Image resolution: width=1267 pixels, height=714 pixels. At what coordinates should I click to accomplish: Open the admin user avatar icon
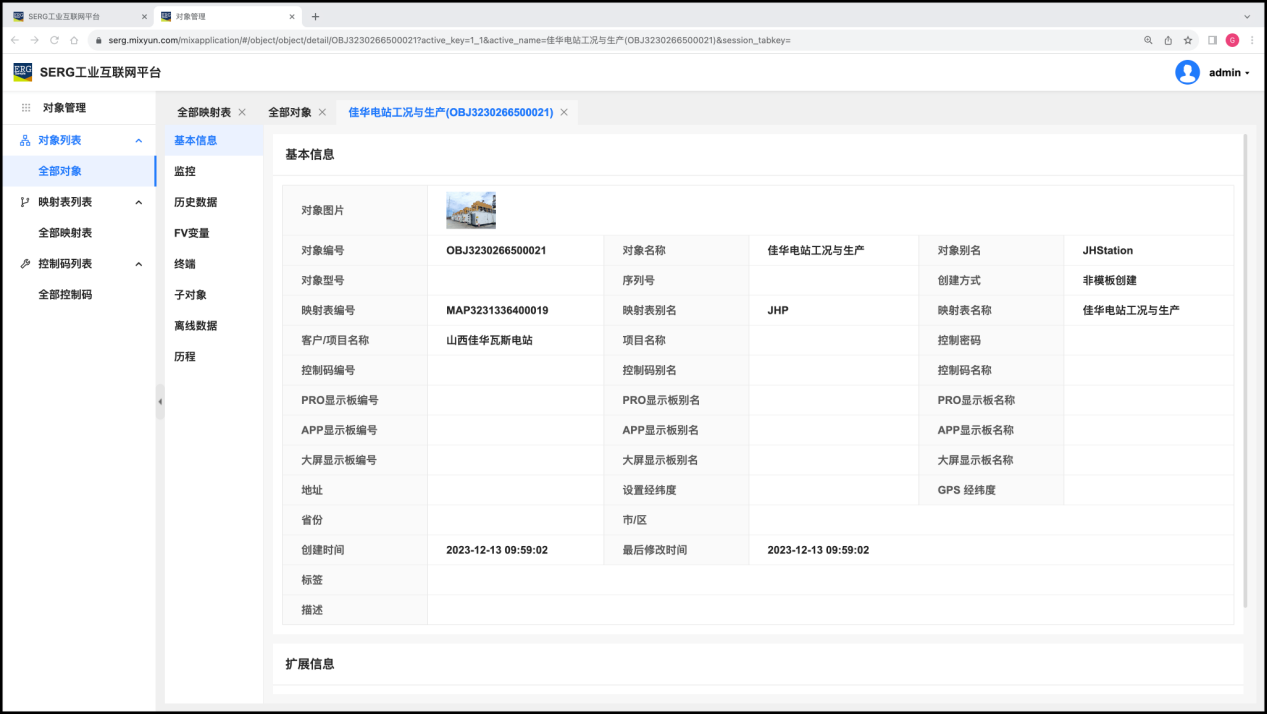(x=1187, y=72)
